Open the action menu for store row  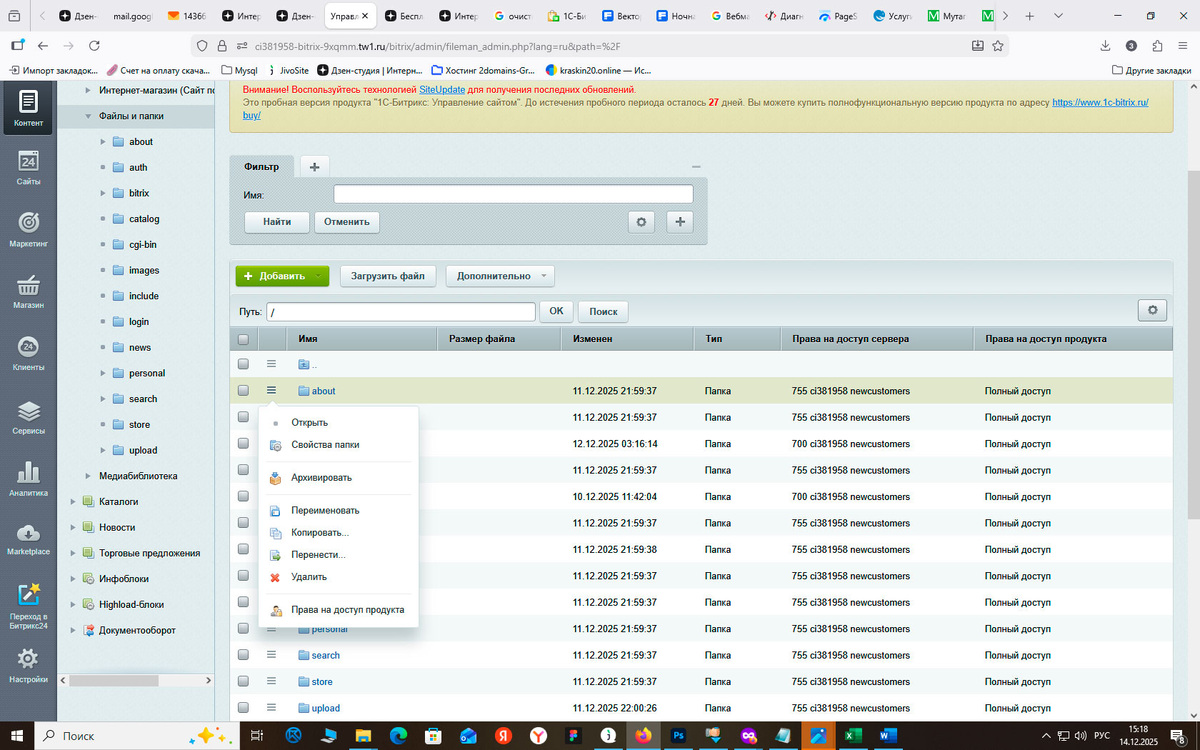pyautogui.click(x=271, y=681)
